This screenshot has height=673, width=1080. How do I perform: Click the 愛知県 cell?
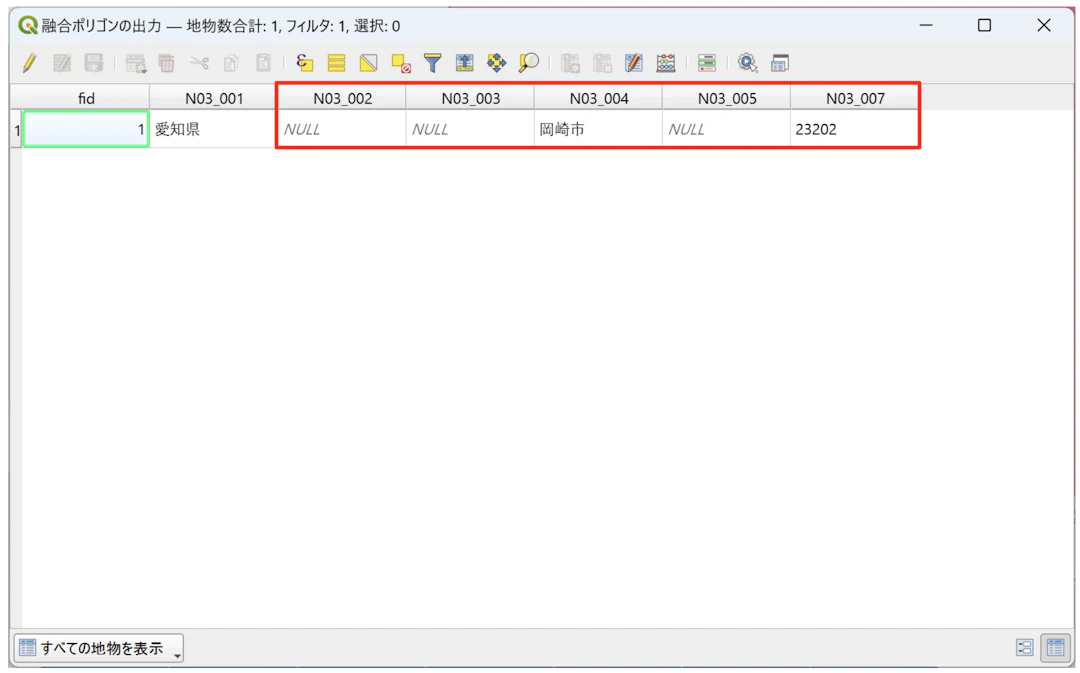(214, 130)
